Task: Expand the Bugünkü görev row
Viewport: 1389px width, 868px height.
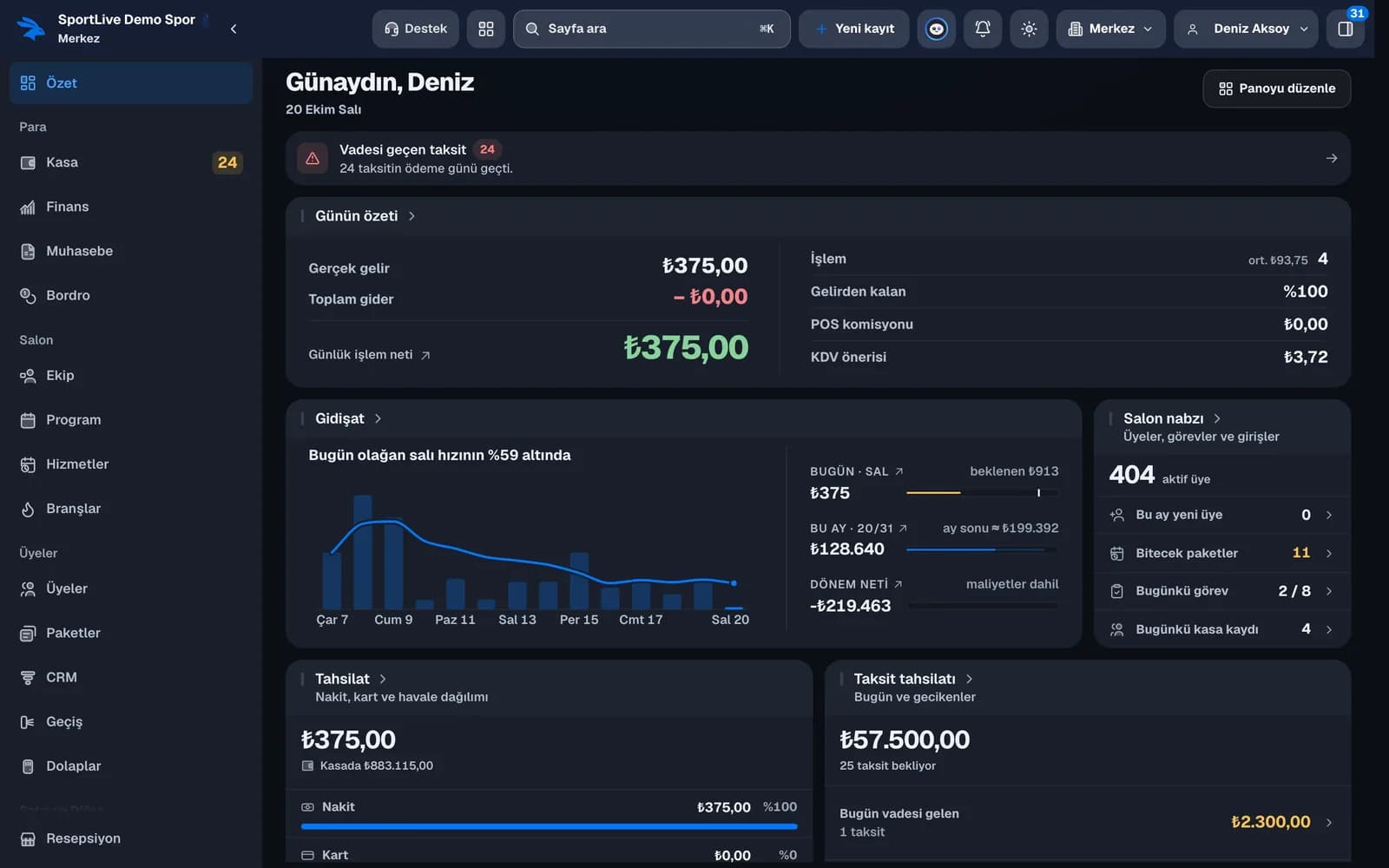Action: 1222,591
